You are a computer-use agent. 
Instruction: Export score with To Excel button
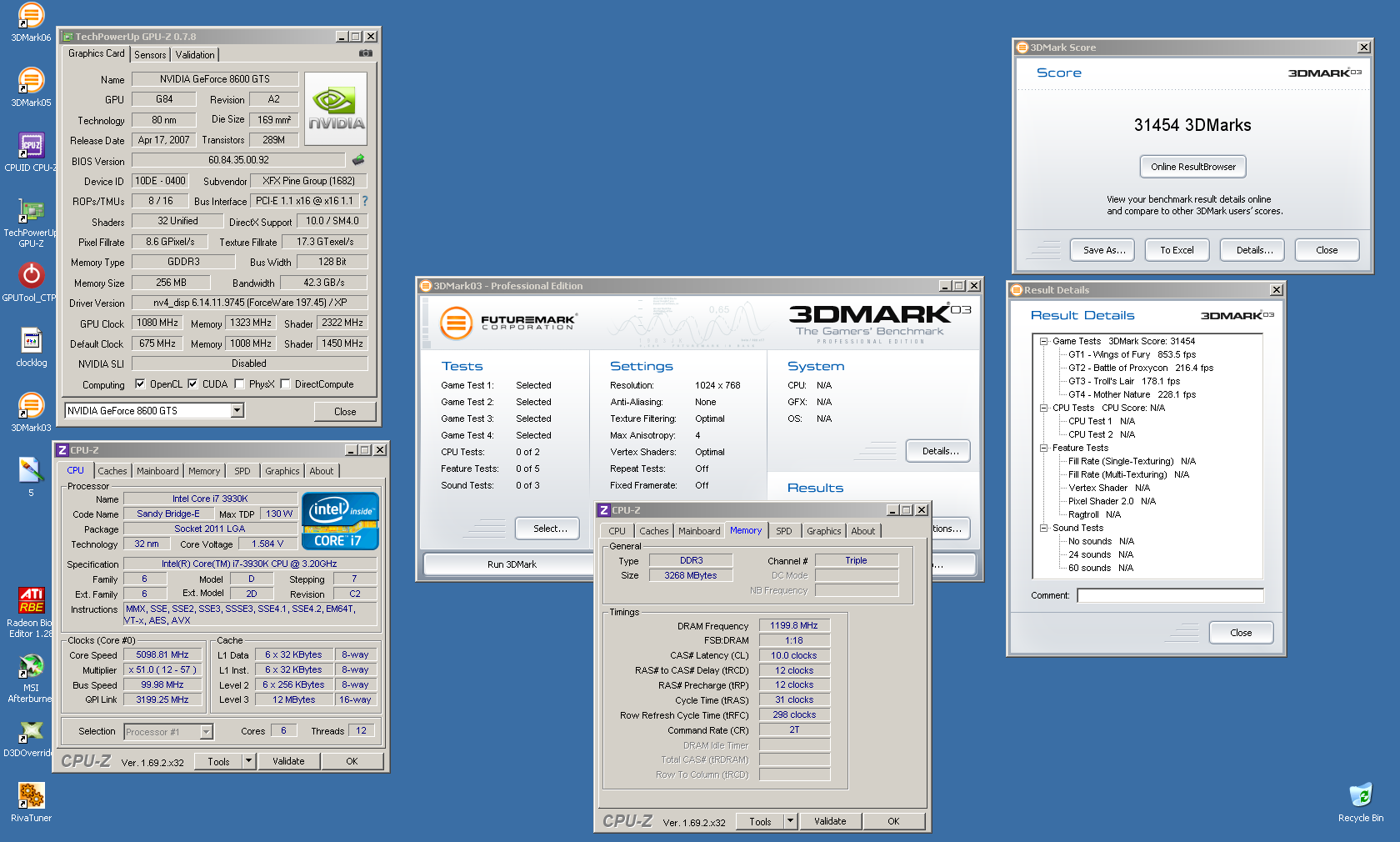(1177, 250)
